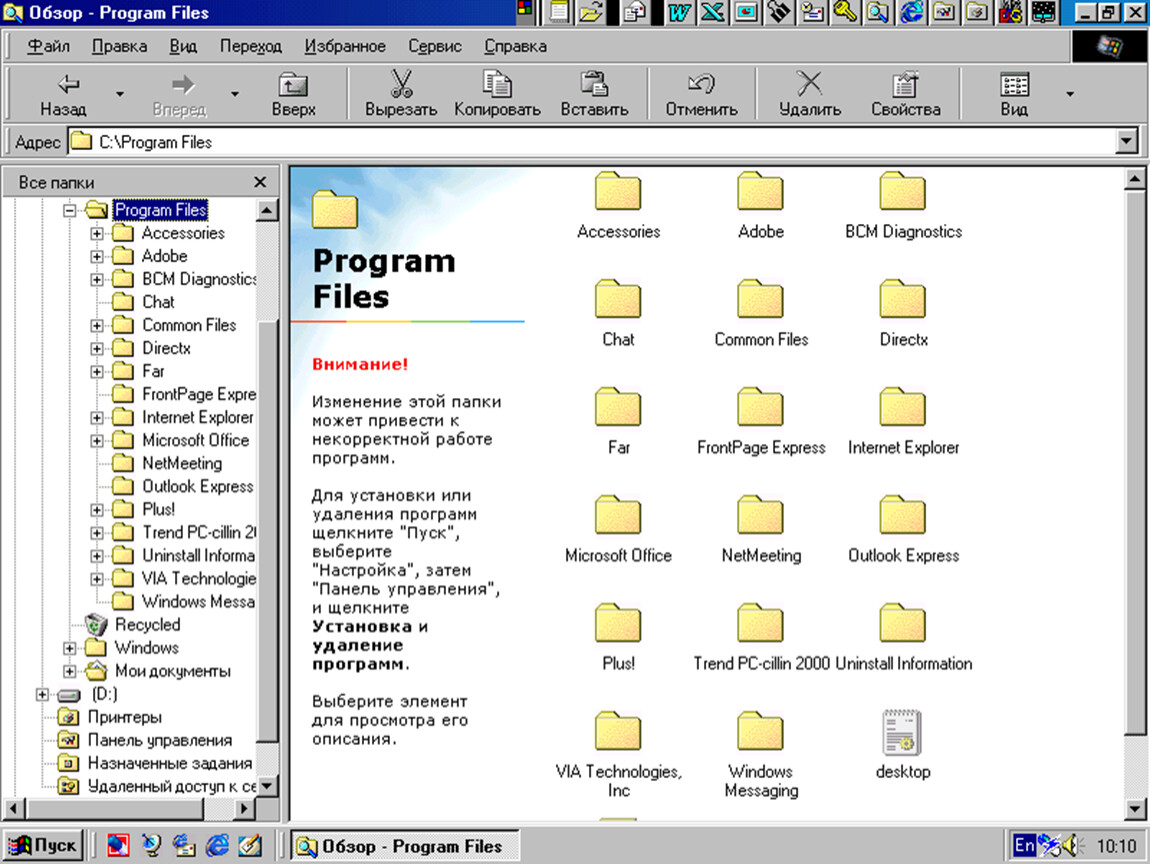Open the Правка menu

120,46
